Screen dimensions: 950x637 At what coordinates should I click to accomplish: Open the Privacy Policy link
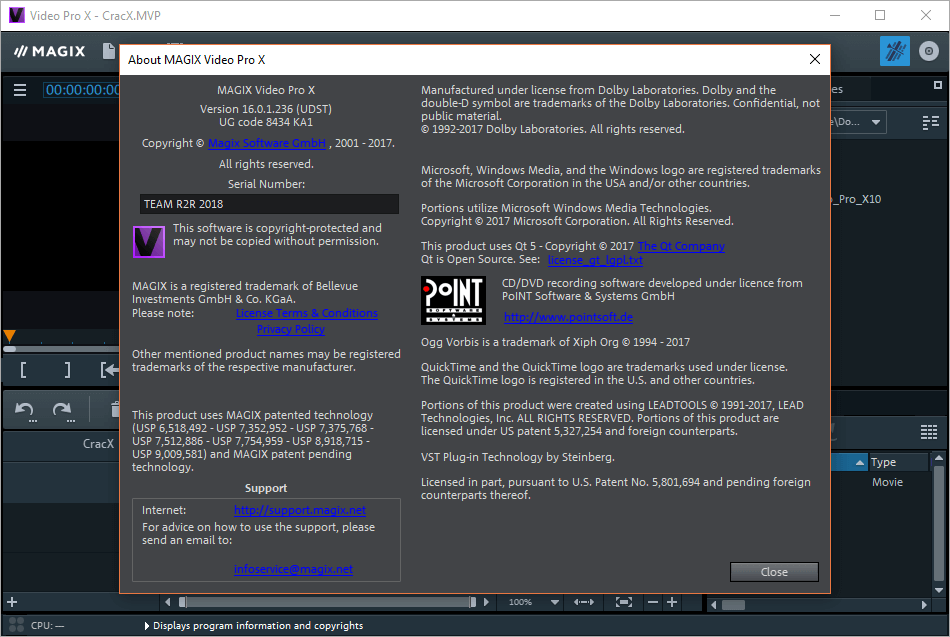click(291, 329)
